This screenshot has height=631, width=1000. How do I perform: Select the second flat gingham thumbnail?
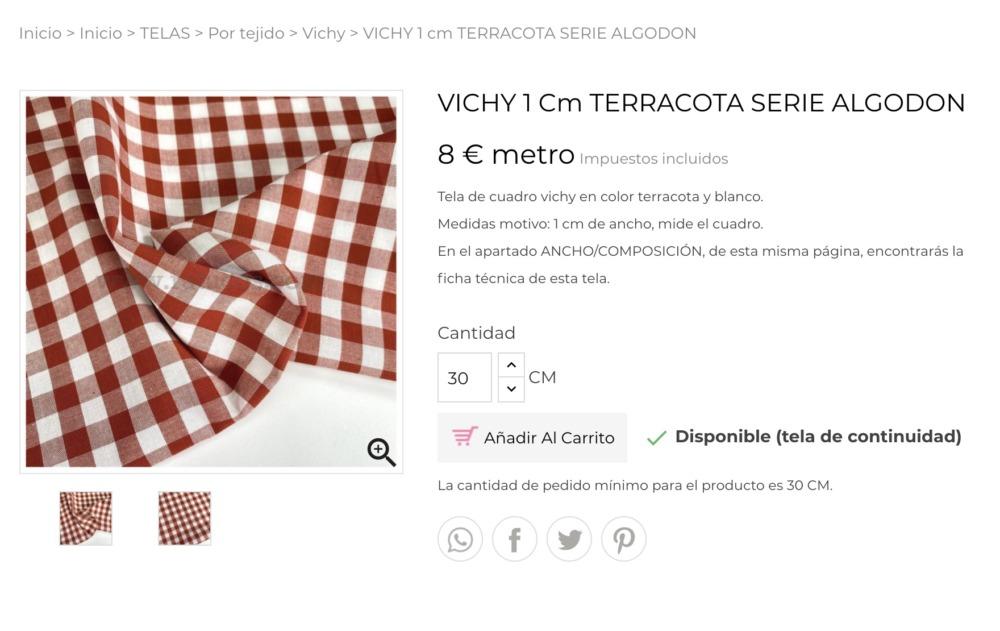(x=184, y=518)
